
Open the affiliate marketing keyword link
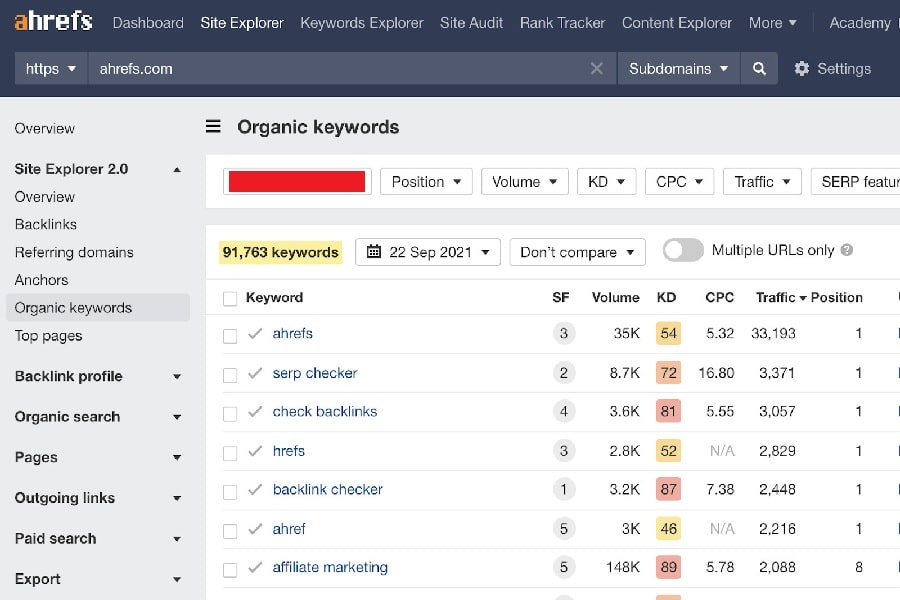330,567
